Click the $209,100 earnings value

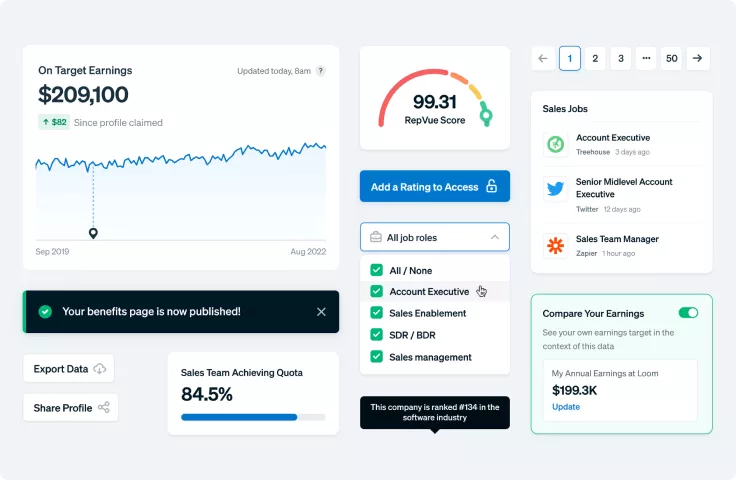83,95
